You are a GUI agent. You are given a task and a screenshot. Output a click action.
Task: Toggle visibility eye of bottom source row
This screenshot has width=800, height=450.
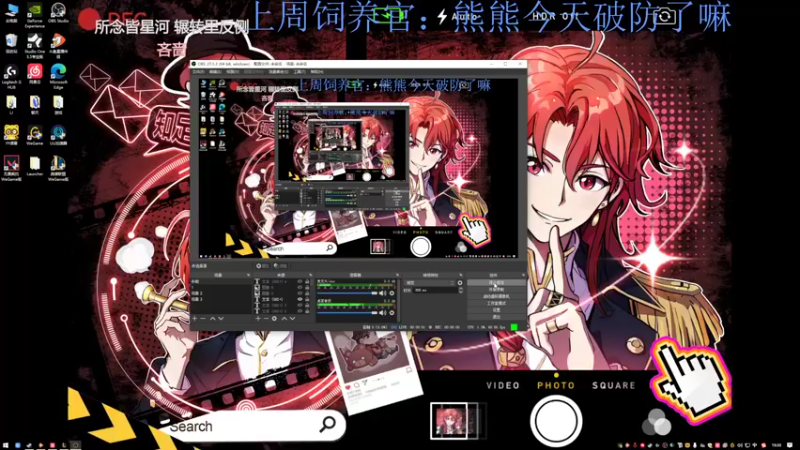pos(300,311)
